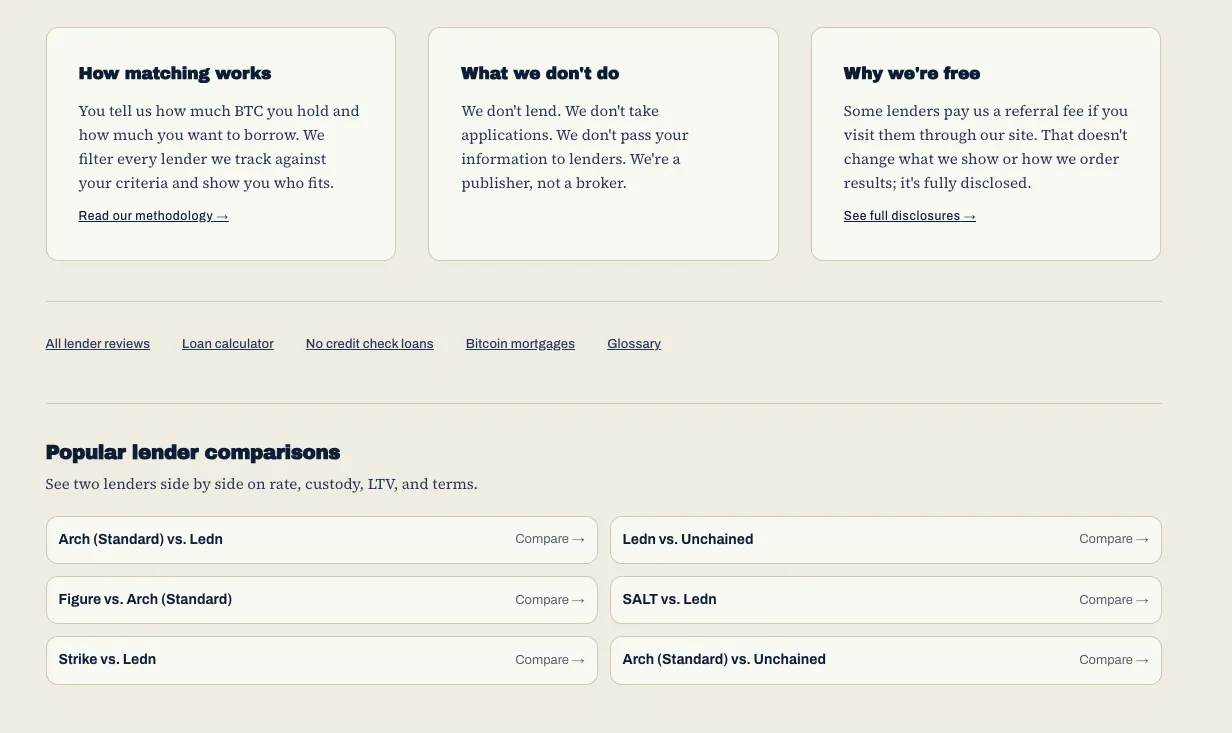
Task: Visit No credit check loans page
Action: click(370, 344)
